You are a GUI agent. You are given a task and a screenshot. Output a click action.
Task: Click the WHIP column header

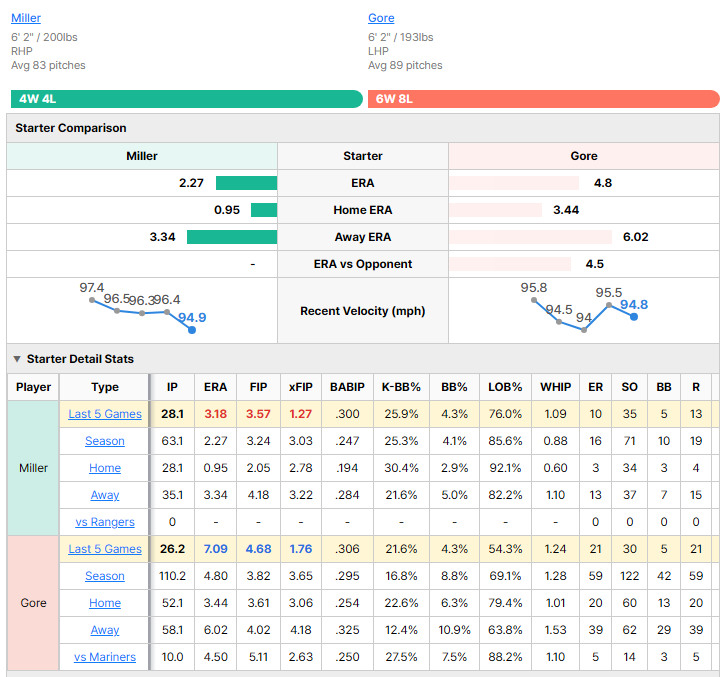point(556,387)
